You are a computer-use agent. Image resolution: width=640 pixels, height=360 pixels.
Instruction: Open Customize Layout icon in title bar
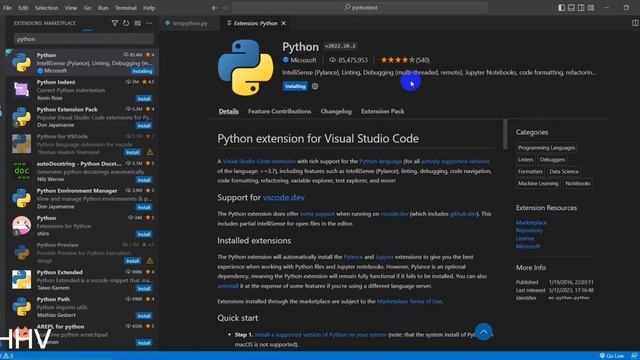(591, 7)
